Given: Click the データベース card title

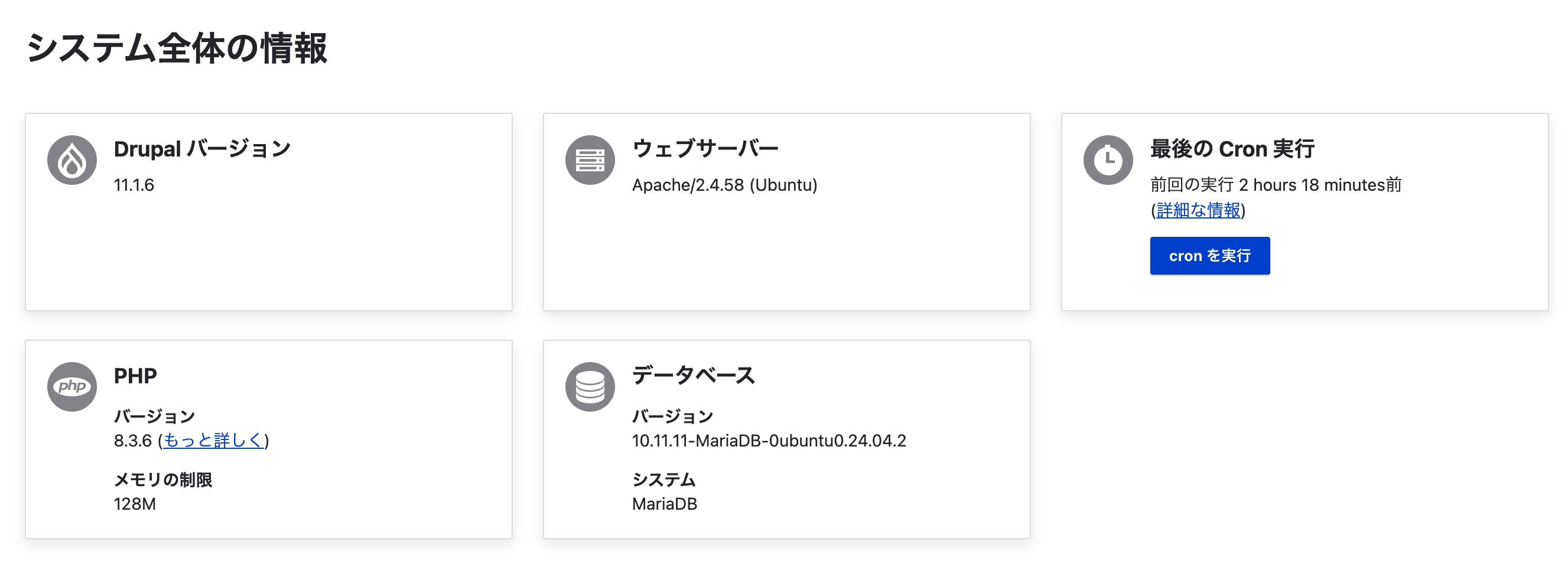Looking at the screenshot, I should click(693, 376).
